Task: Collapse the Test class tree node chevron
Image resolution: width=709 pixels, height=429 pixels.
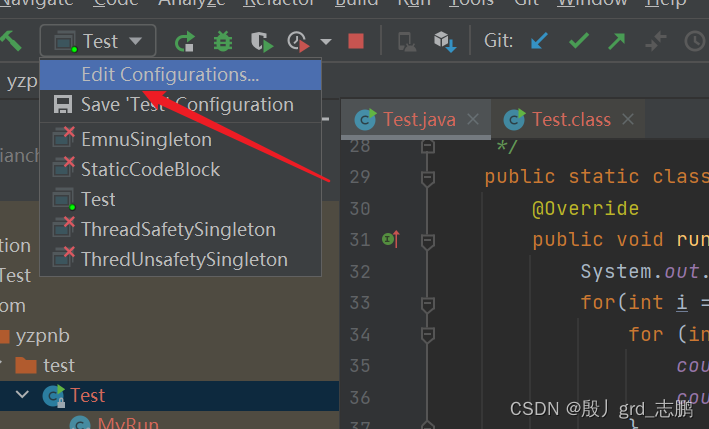Action: (22, 395)
